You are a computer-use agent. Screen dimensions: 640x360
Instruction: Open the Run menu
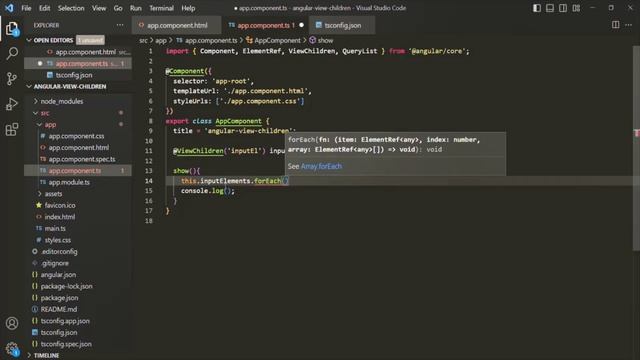pyautogui.click(x=136, y=8)
